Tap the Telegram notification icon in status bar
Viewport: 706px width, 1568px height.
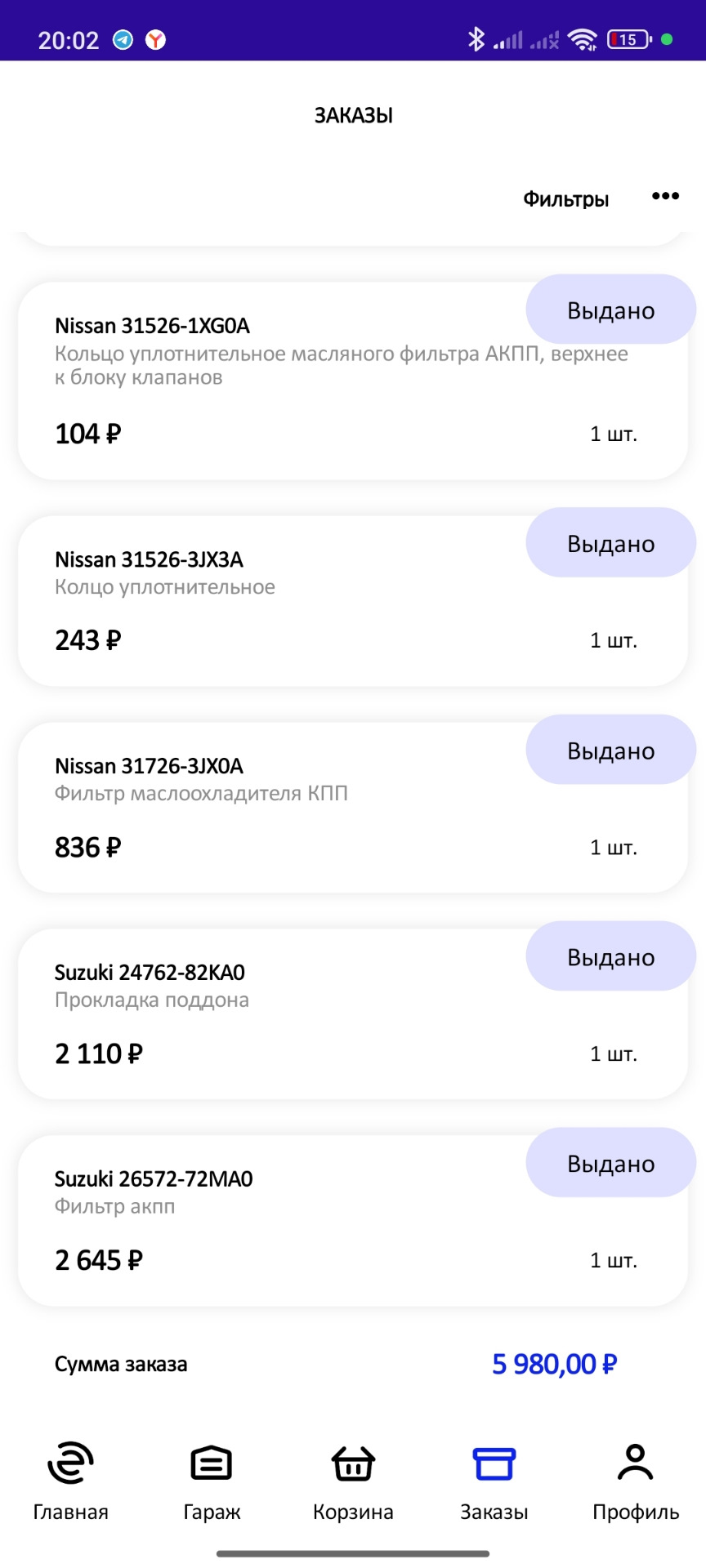click(x=123, y=39)
